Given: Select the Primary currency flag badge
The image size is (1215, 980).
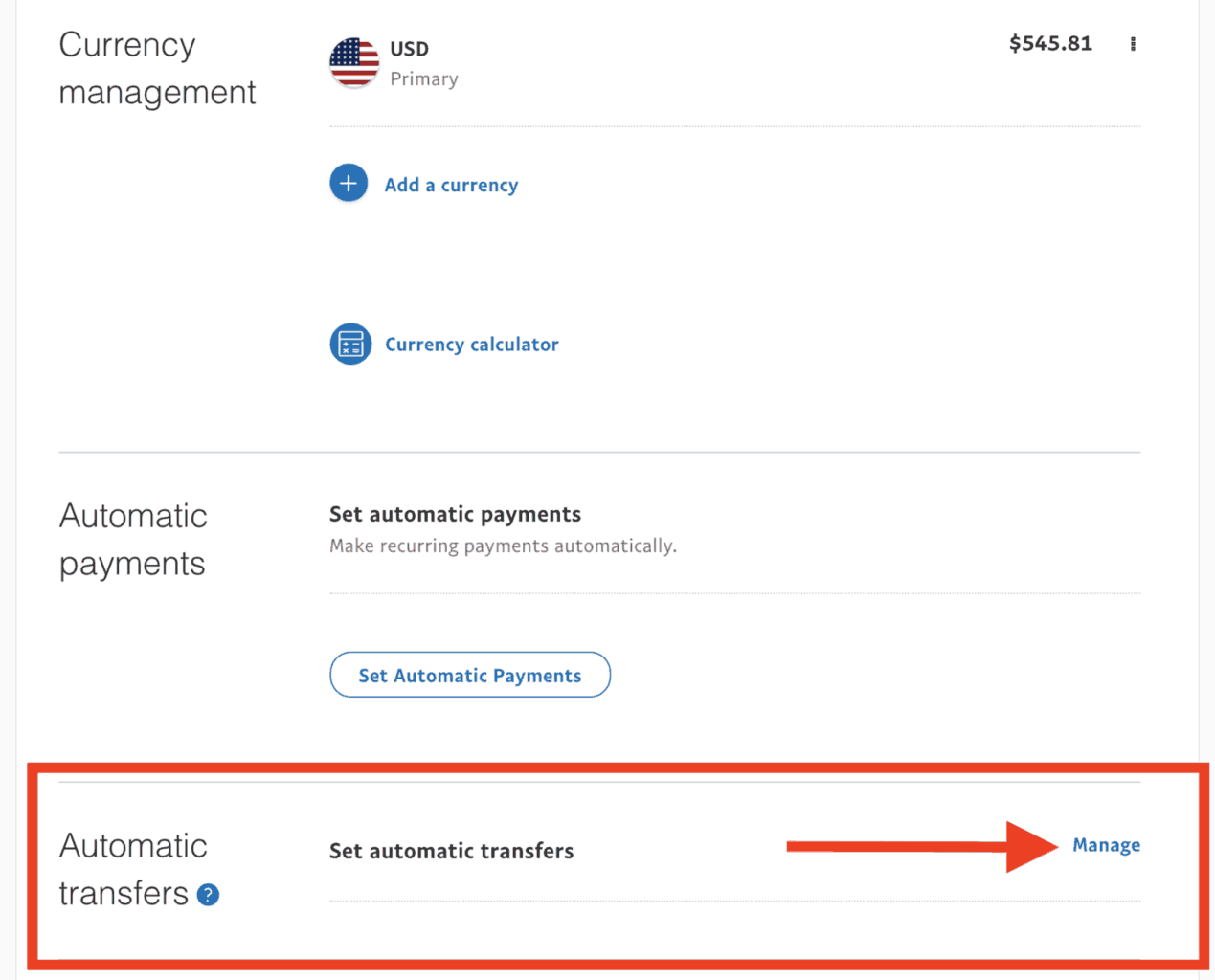Looking at the screenshot, I should coord(352,62).
